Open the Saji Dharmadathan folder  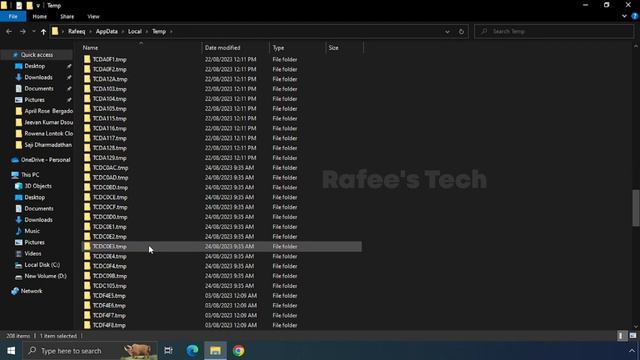click(48, 144)
